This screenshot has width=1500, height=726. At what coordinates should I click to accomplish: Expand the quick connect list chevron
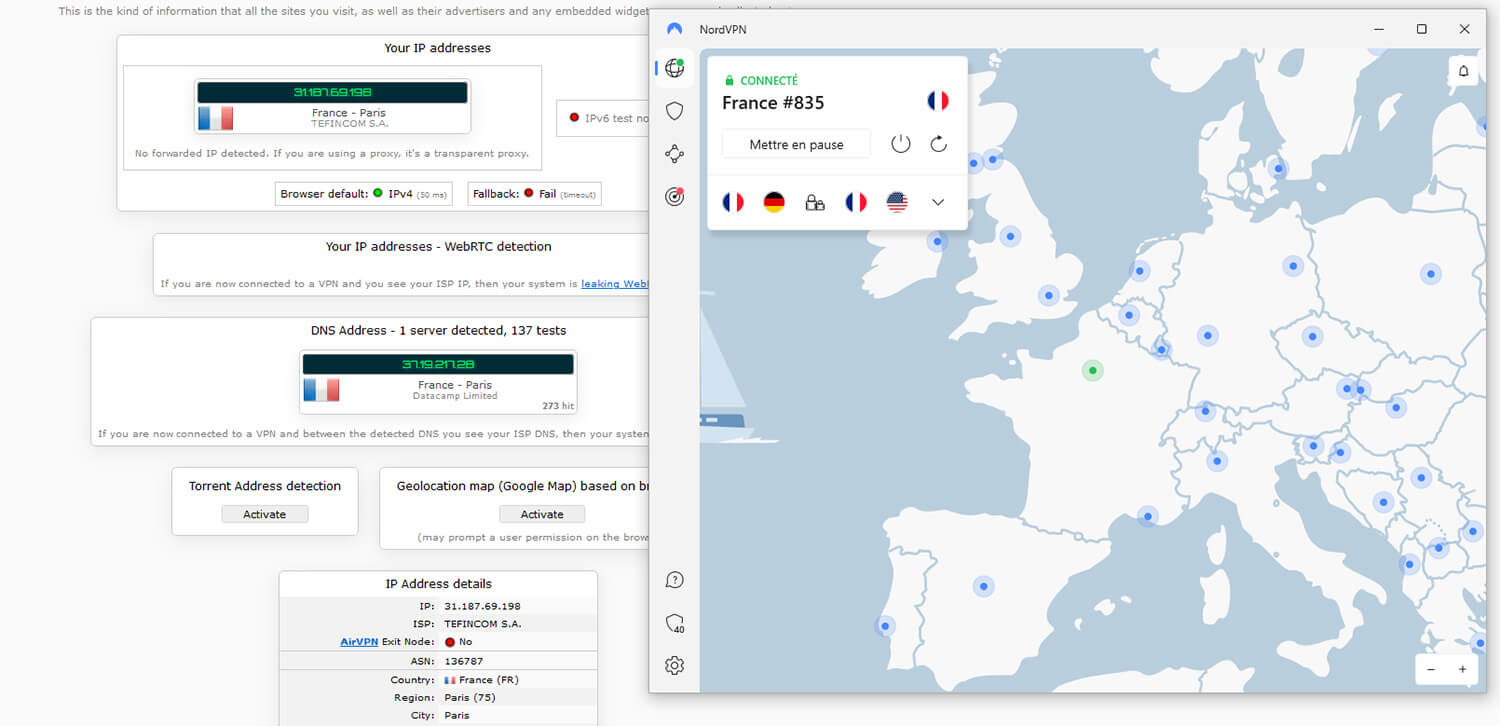938,202
